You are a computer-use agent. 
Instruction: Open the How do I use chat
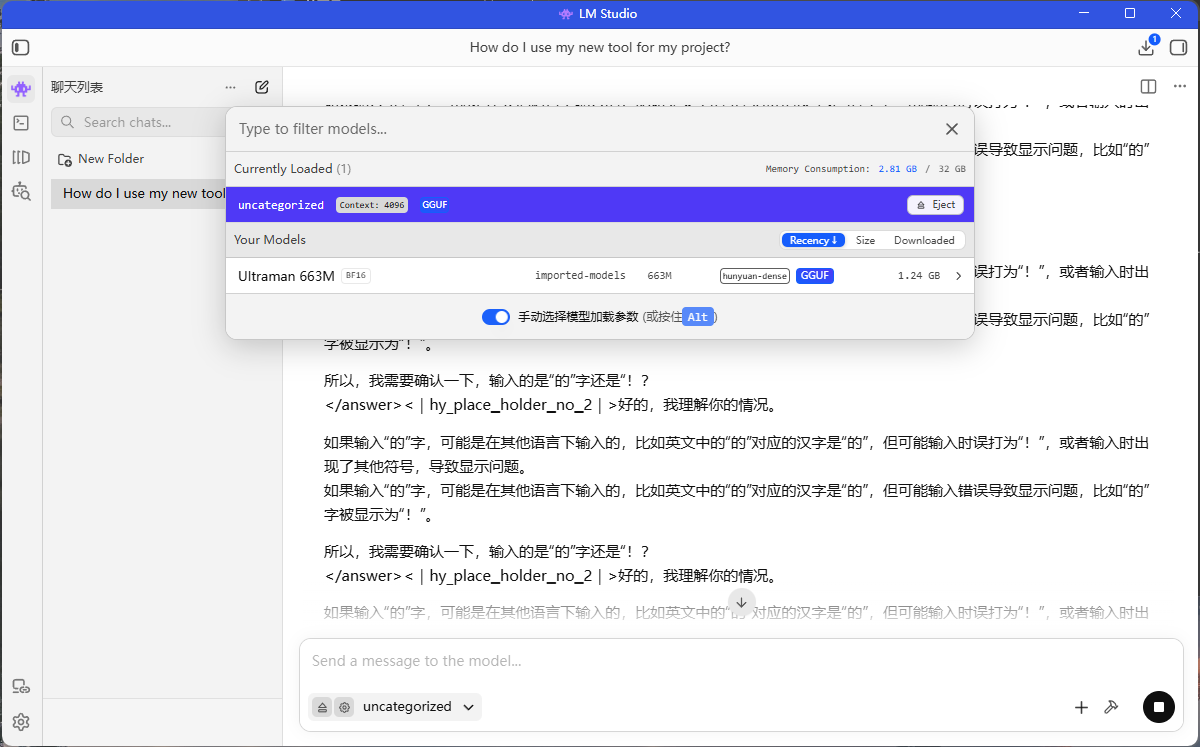139,193
